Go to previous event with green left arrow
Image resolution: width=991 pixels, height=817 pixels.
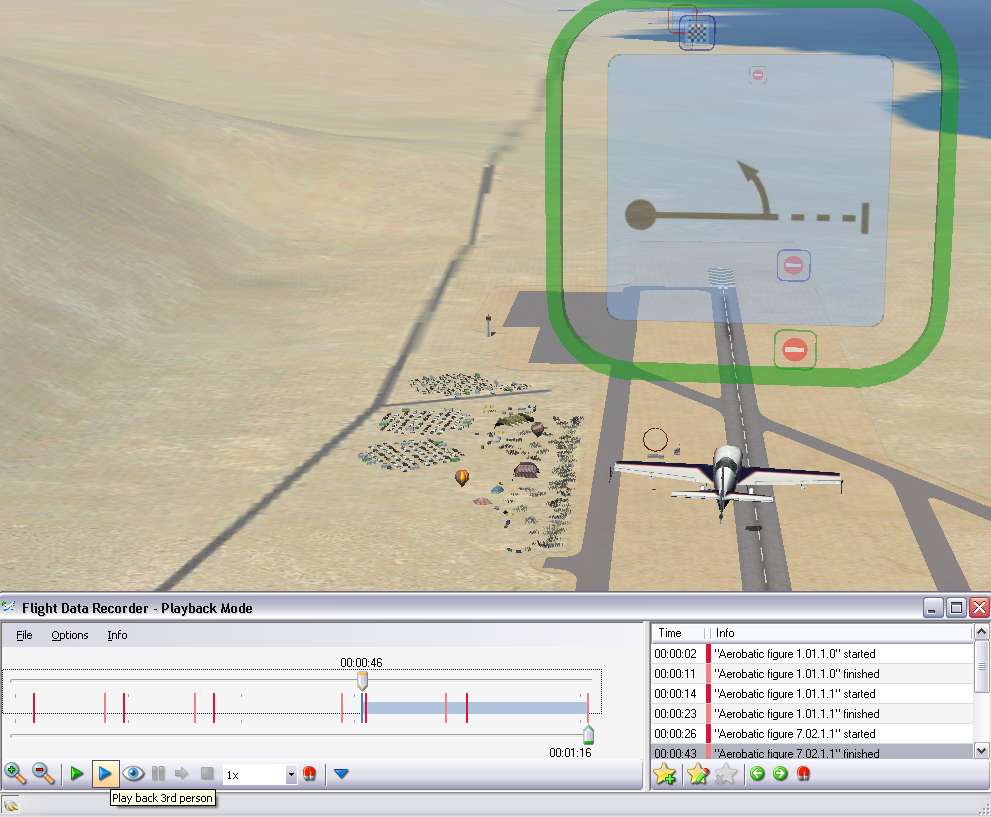point(758,773)
